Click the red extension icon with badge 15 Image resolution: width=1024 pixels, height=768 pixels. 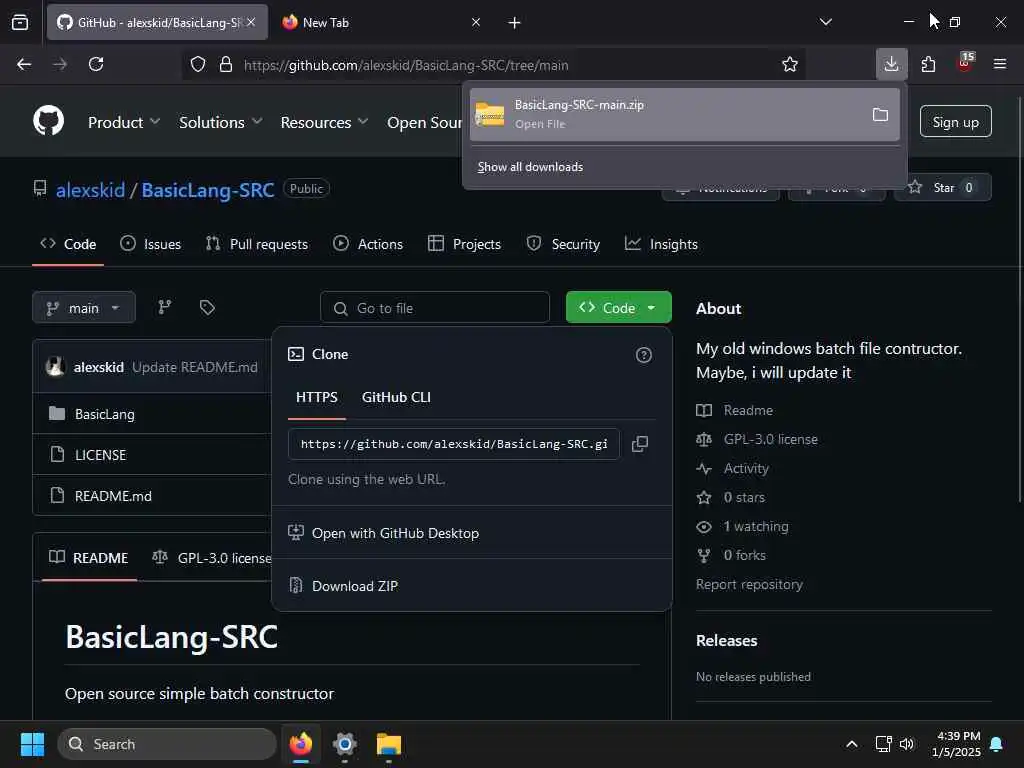tap(965, 63)
